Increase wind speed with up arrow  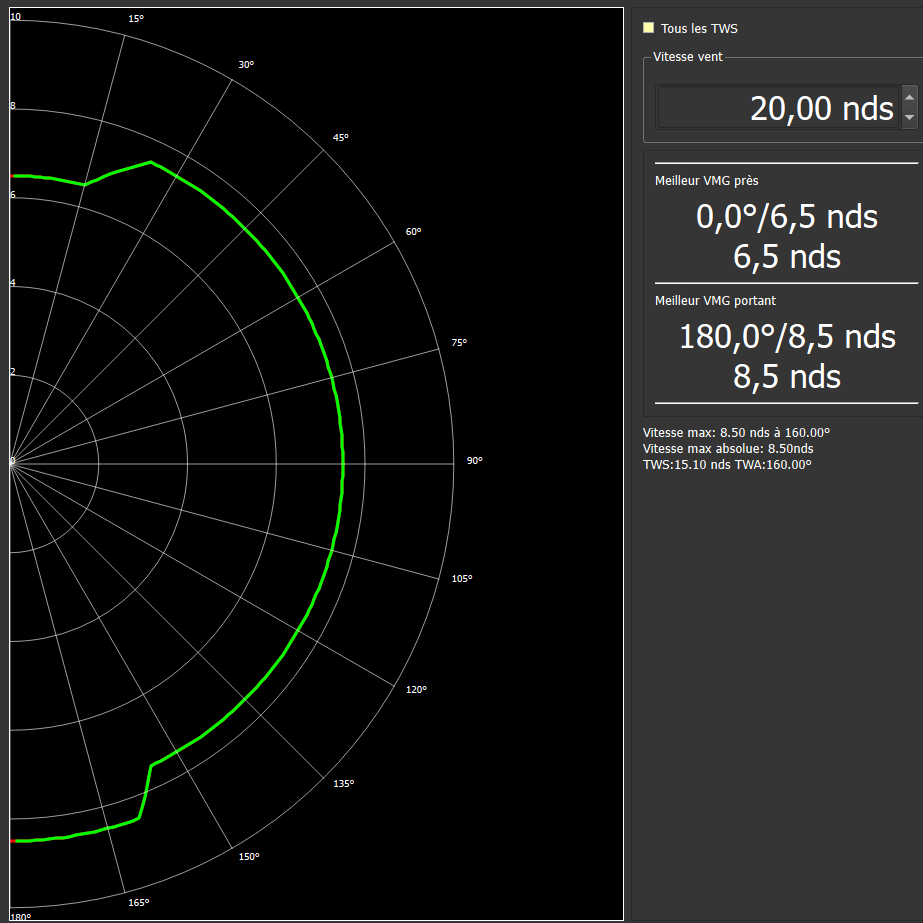click(x=909, y=96)
